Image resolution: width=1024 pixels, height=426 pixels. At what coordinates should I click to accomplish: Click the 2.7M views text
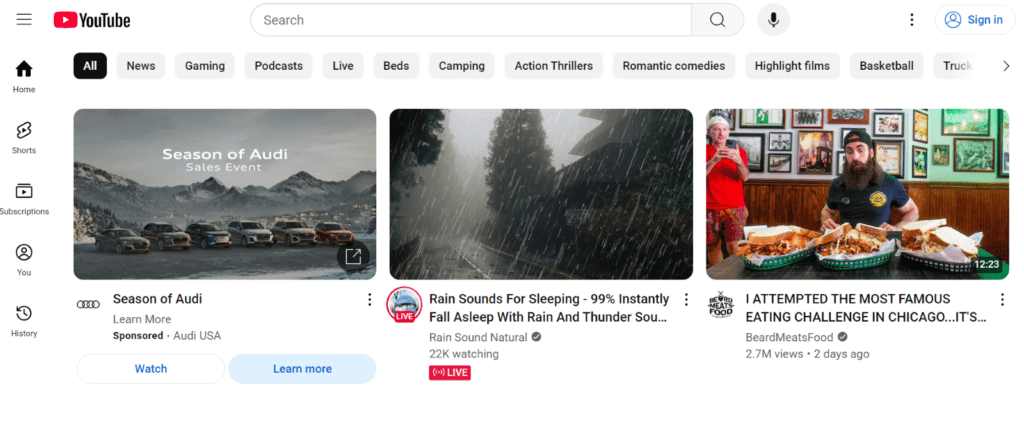775,353
